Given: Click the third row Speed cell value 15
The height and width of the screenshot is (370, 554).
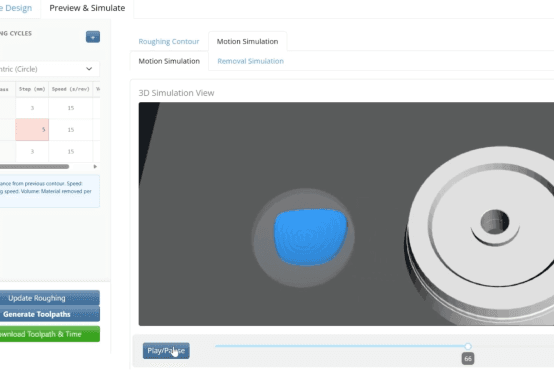Looking at the screenshot, I should (71, 151).
